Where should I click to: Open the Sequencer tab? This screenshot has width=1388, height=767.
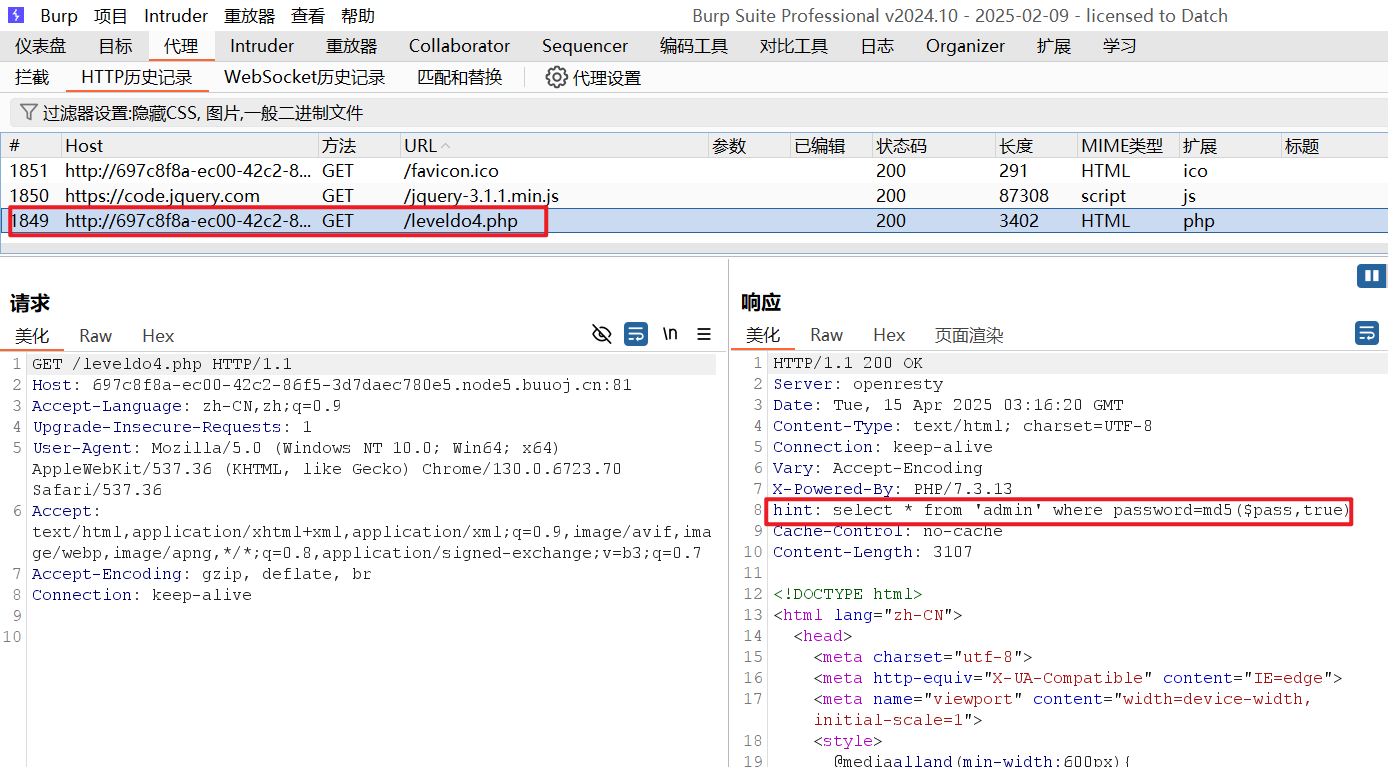585,46
